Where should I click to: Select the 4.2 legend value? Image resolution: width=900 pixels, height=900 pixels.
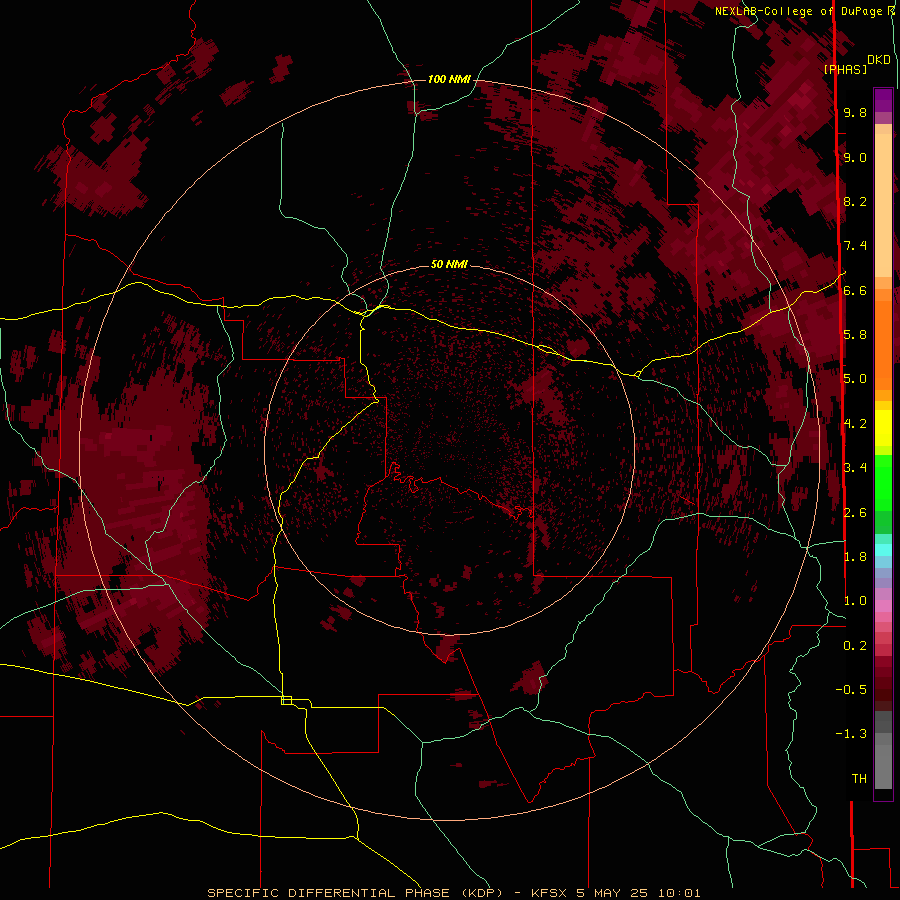855,424
